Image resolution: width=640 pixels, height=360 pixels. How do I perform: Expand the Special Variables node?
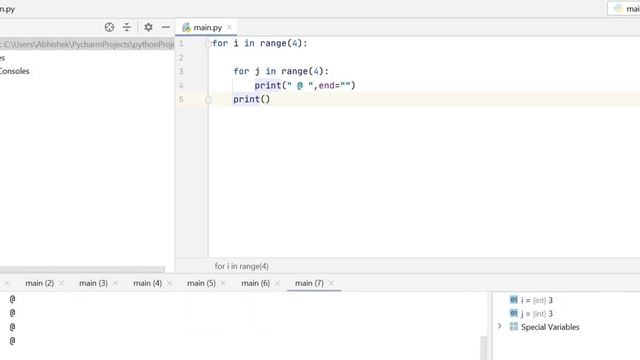[500, 327]
